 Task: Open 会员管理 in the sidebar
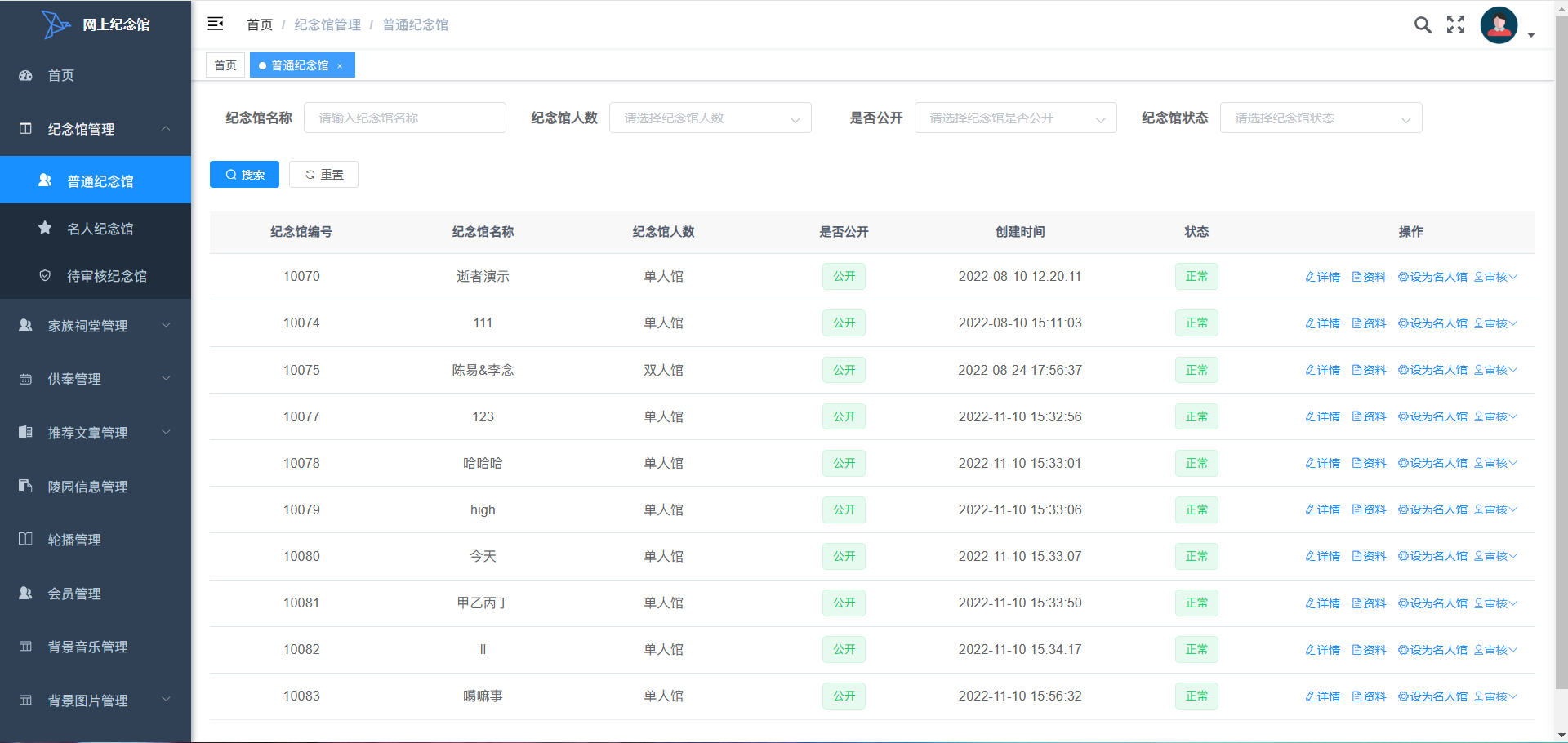[96, 593]
